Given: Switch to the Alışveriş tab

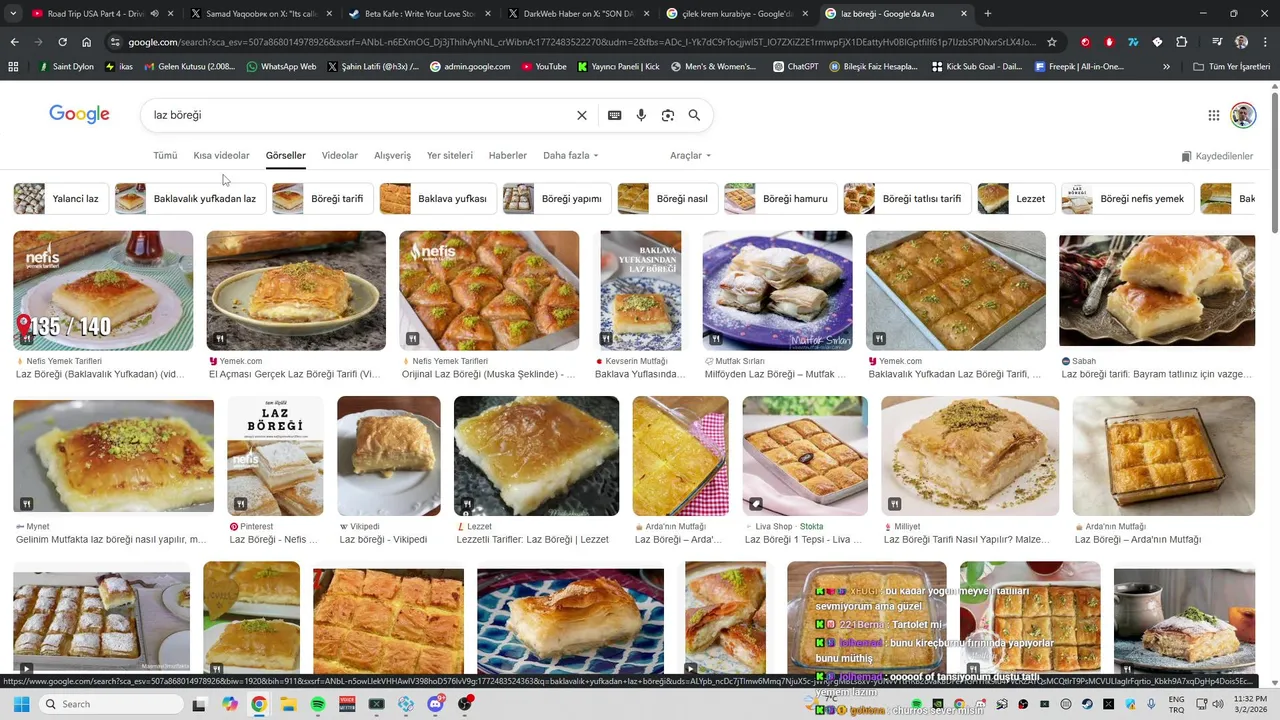Looking at the screenshot, I should [x=392, y=156].
